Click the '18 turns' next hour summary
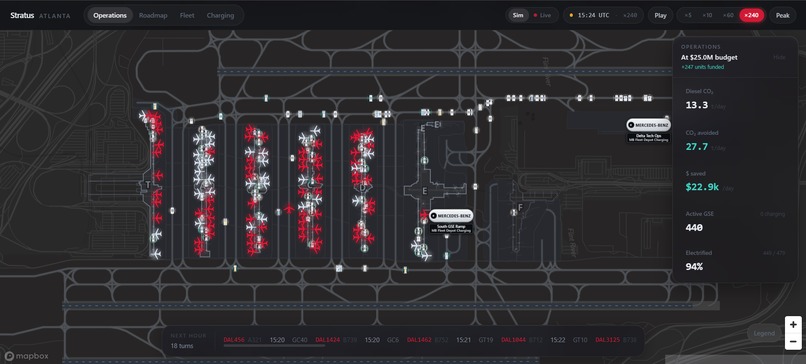This screenshot has height=364, width=806. 182,346
